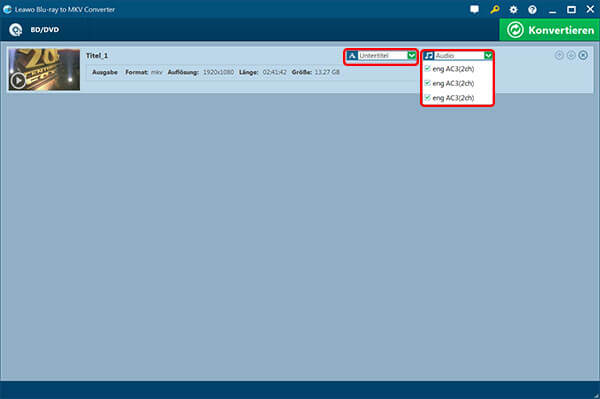Start conversion with the Konvertieren button
The height and width of the screenshot is (399, 600).
tap(549, 30)
